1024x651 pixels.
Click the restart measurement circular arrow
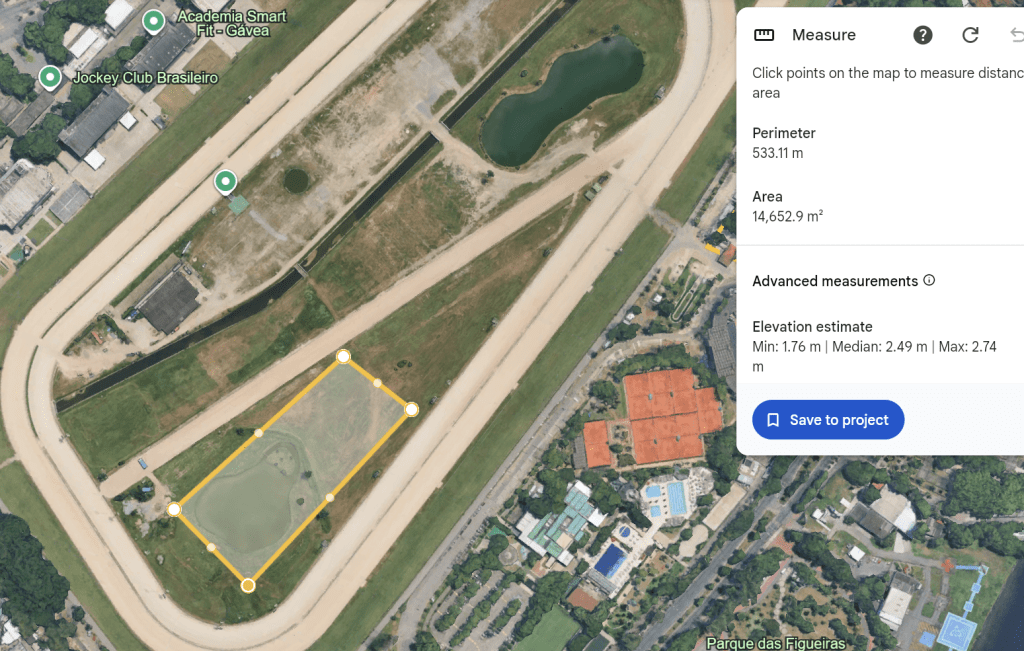tap(970, 35)
